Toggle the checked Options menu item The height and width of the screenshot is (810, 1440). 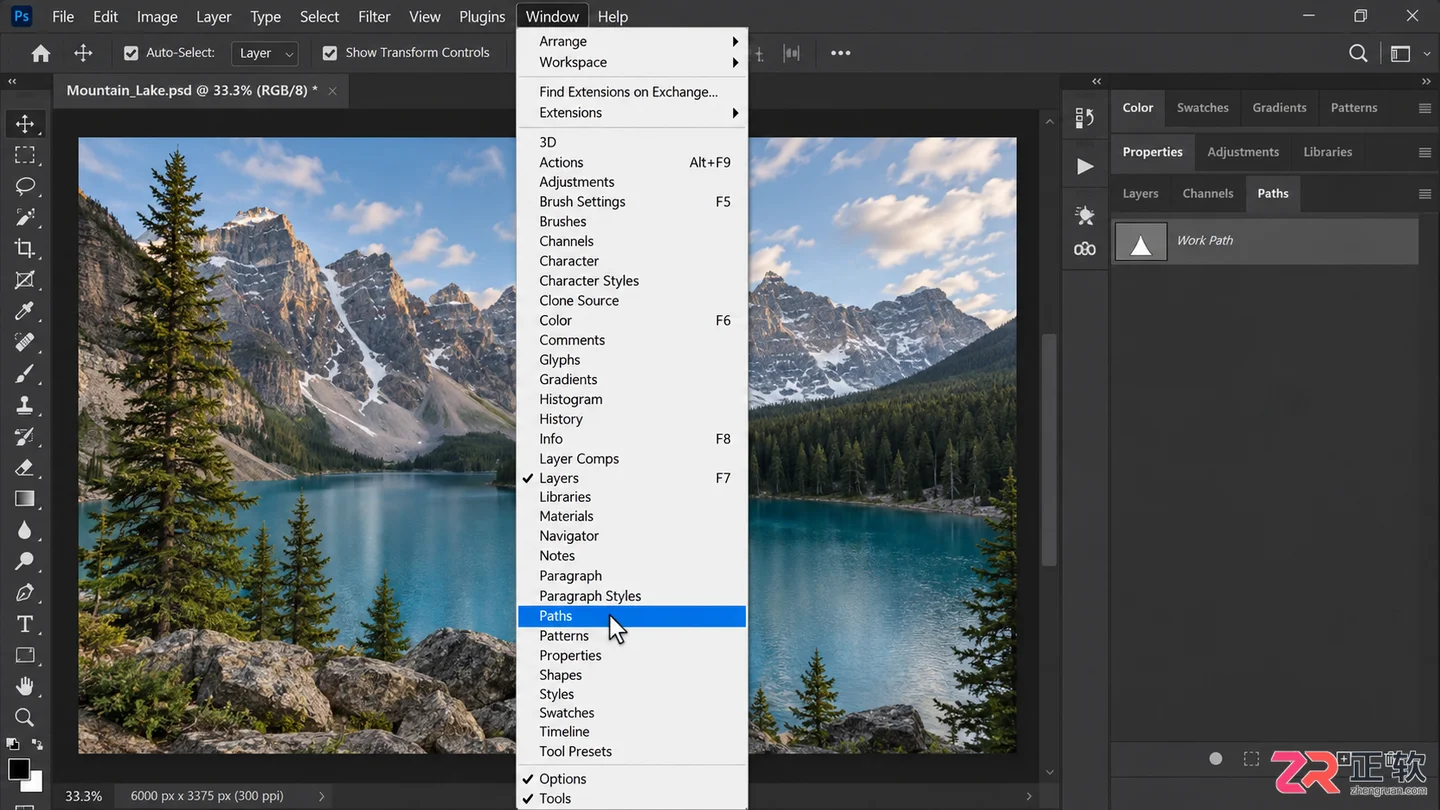[x=632, y=779]
